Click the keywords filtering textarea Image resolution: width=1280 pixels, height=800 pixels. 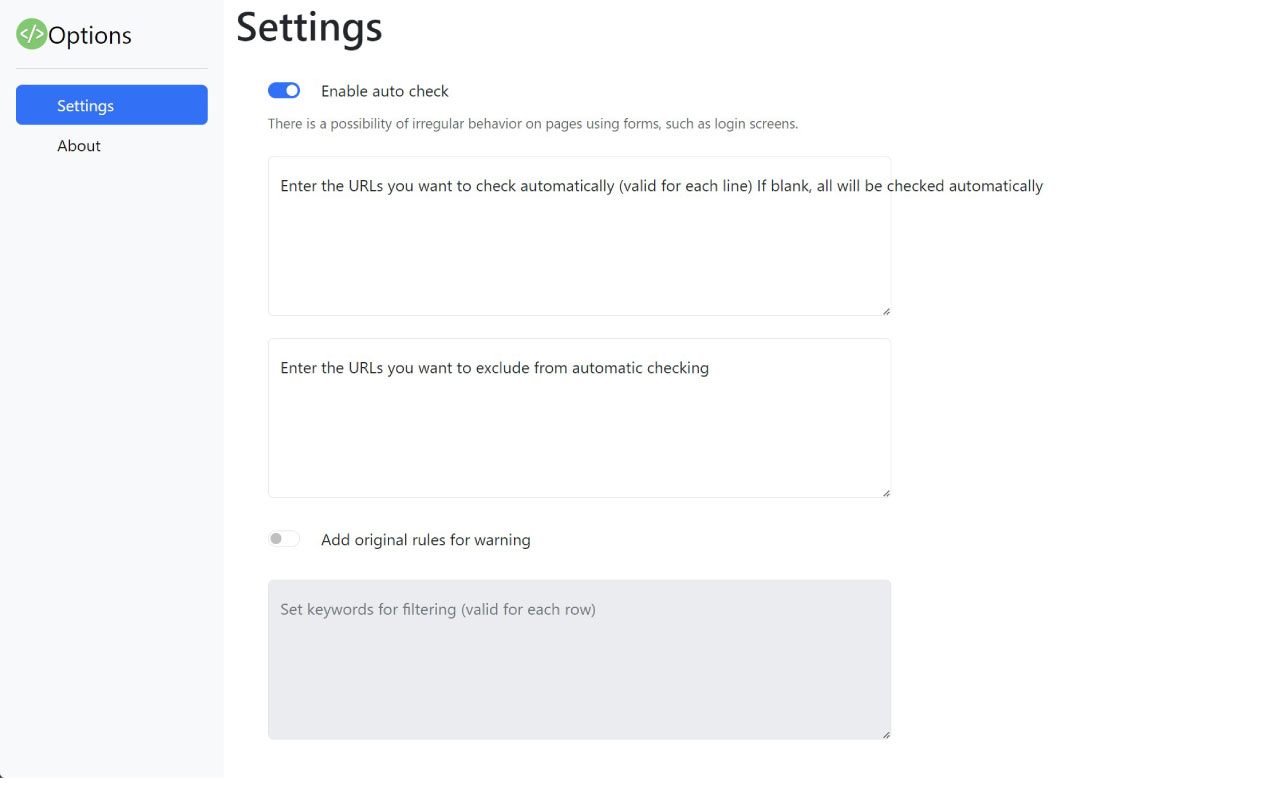pos(579,659)
